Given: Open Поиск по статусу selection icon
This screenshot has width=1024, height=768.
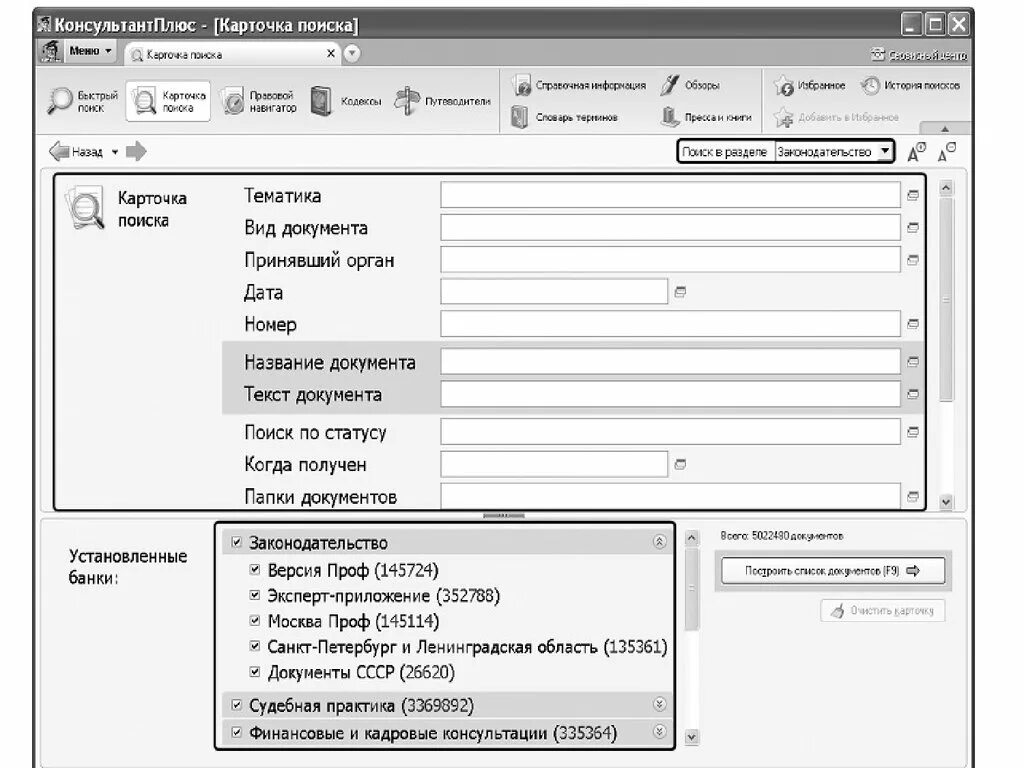Looking at the screenshot, I should tap(913, 432).
